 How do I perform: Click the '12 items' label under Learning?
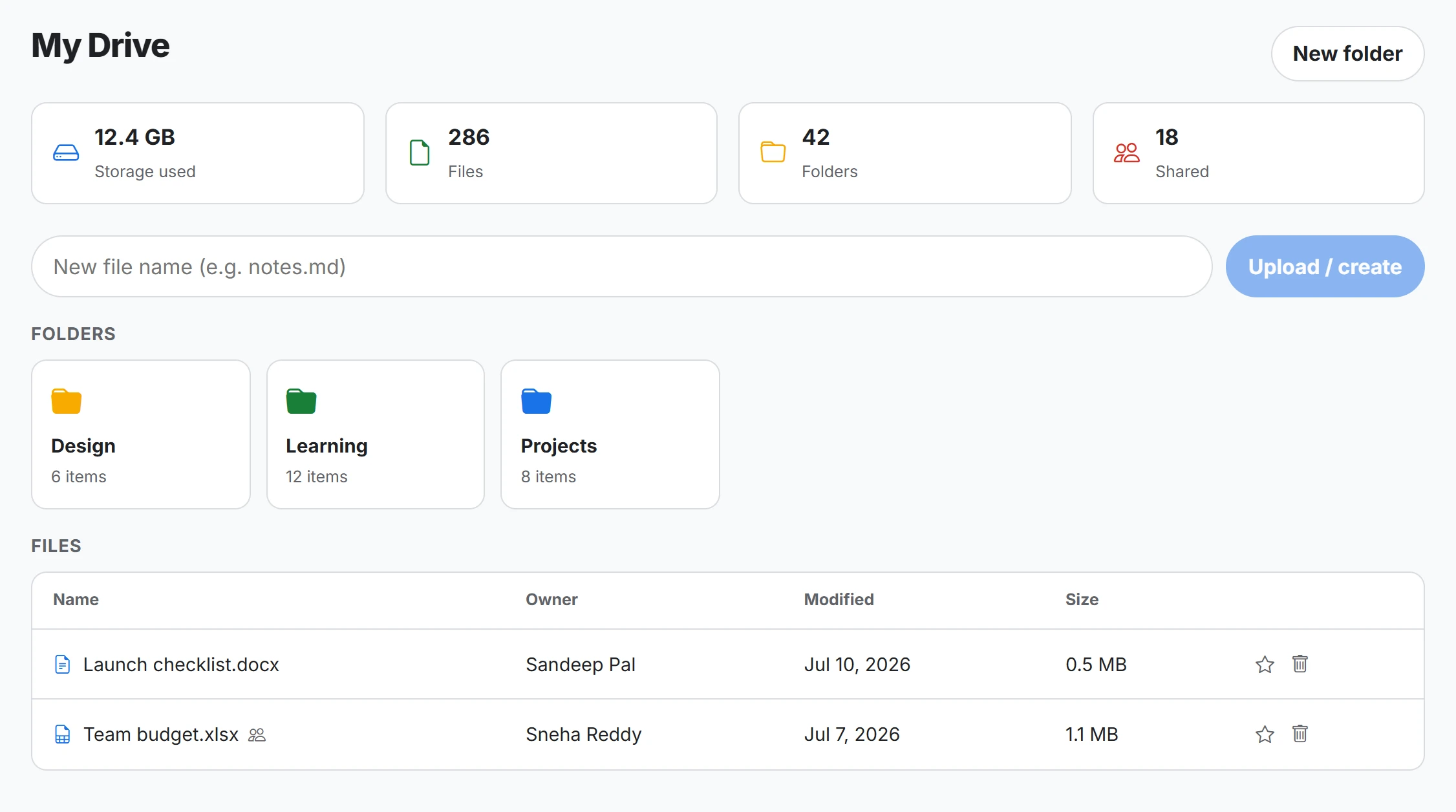[316, 476]
